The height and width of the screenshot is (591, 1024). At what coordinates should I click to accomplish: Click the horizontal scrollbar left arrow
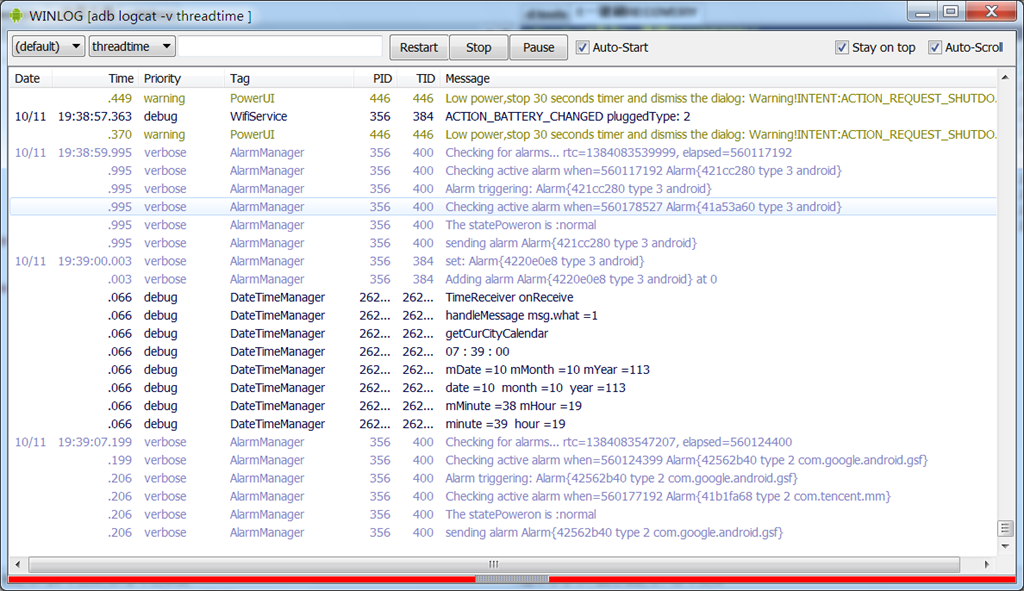click(x=18, y=564)
